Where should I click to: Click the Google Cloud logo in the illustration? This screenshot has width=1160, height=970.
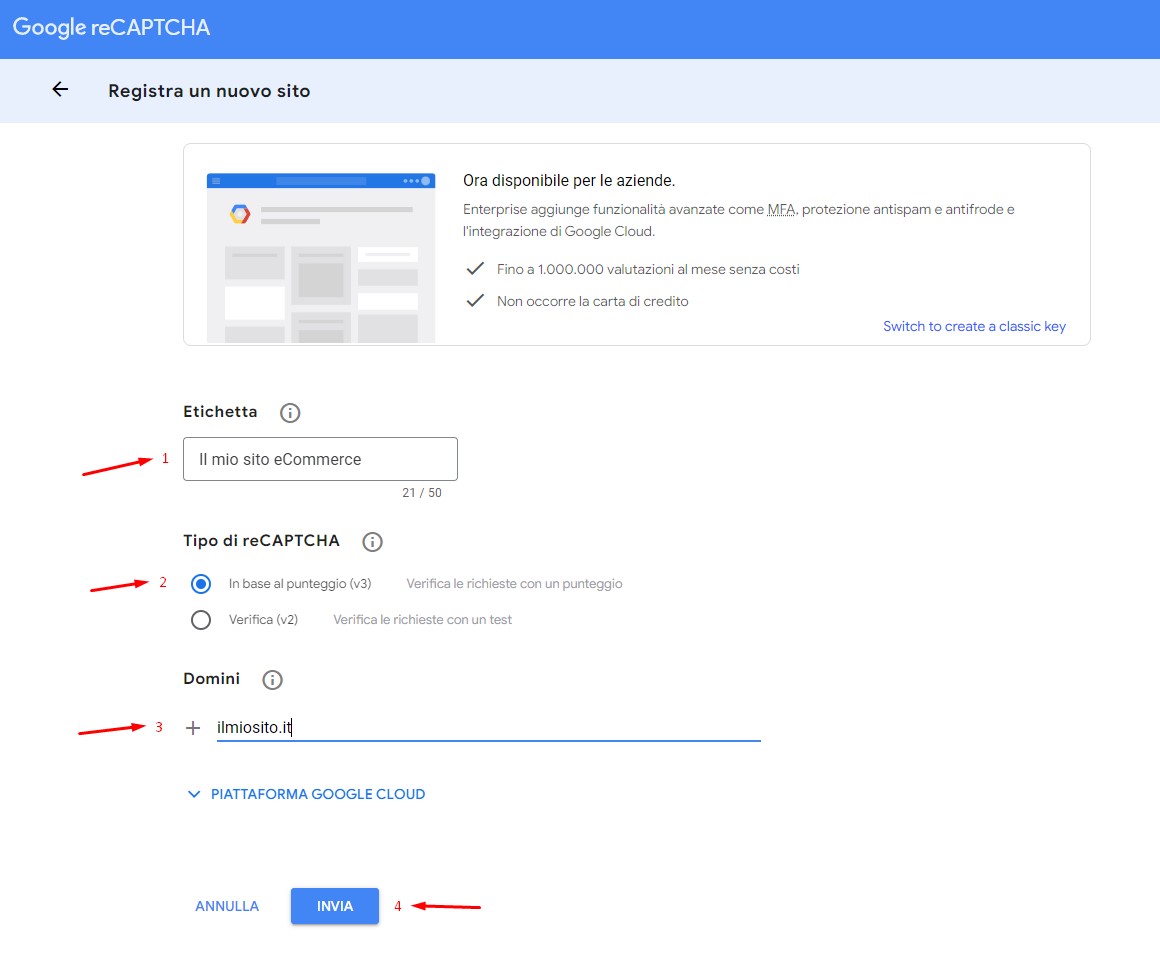coord(240,213)
